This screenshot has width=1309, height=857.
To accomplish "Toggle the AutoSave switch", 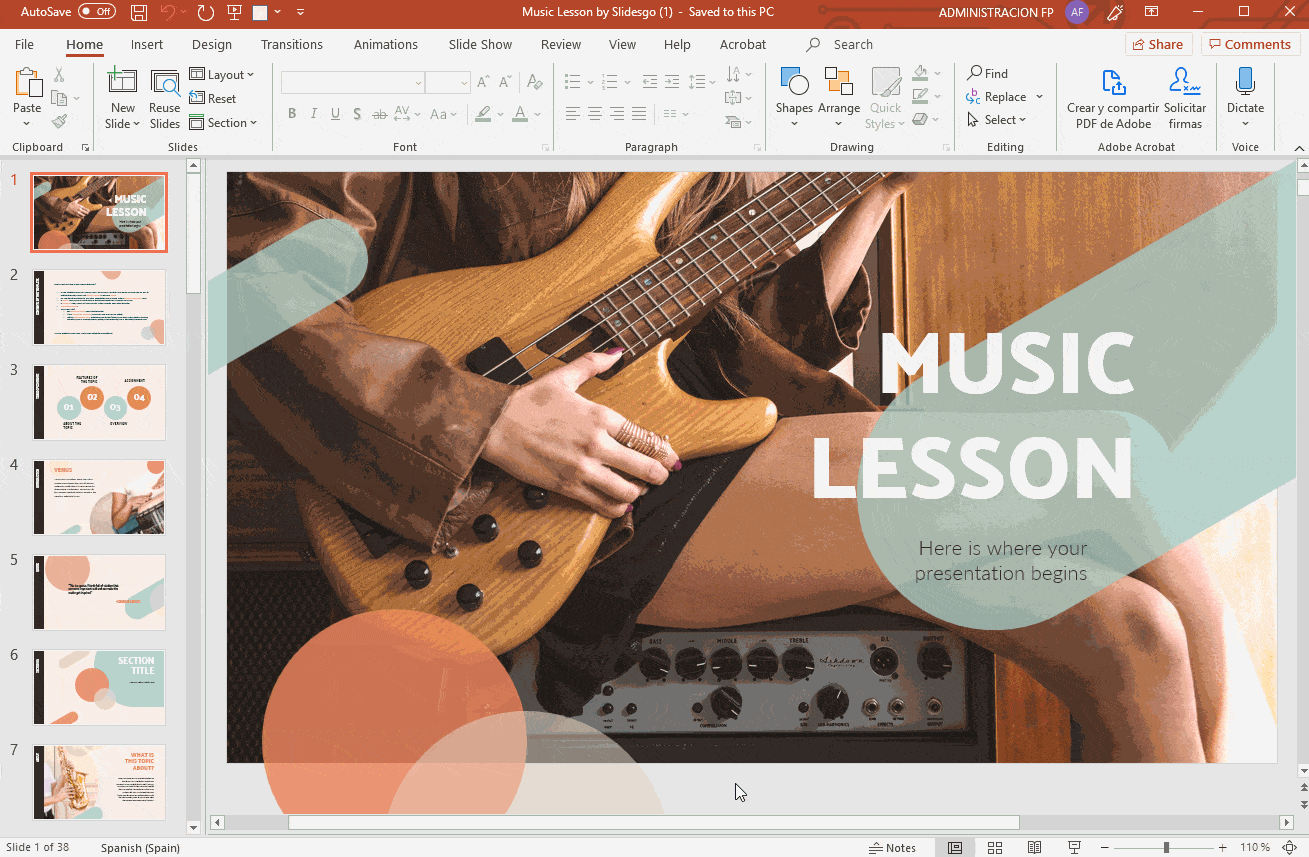I will [97, 12].
